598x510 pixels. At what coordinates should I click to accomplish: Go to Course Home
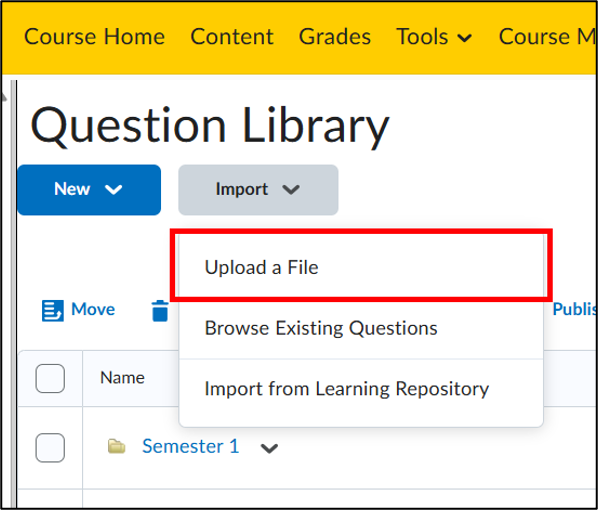[x=95, y=37]
